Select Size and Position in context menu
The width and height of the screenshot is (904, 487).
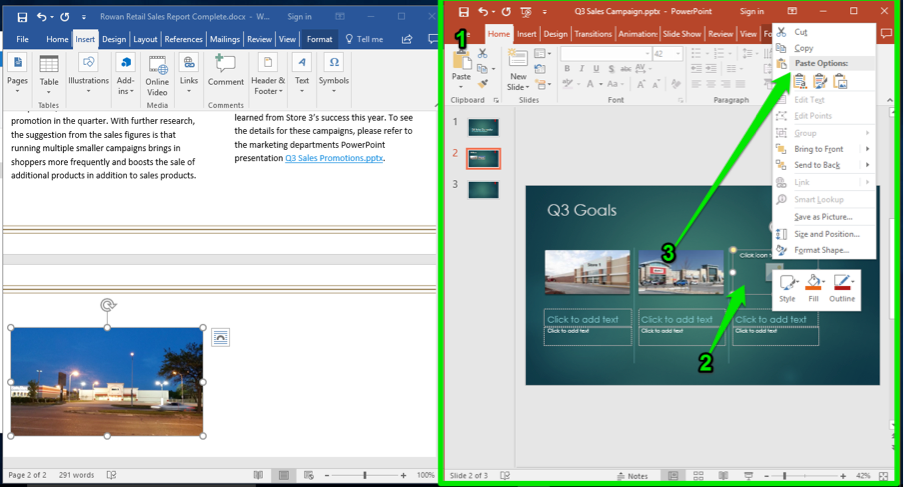[x=826, y=234]
